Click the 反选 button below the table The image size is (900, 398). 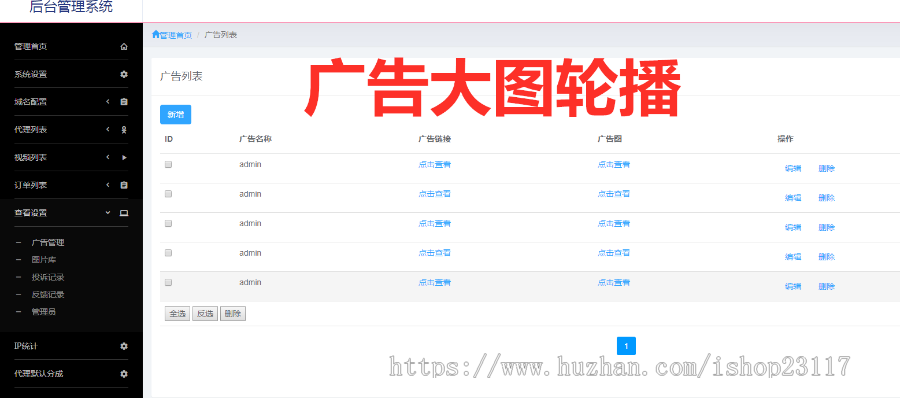[x=205, y=314]
